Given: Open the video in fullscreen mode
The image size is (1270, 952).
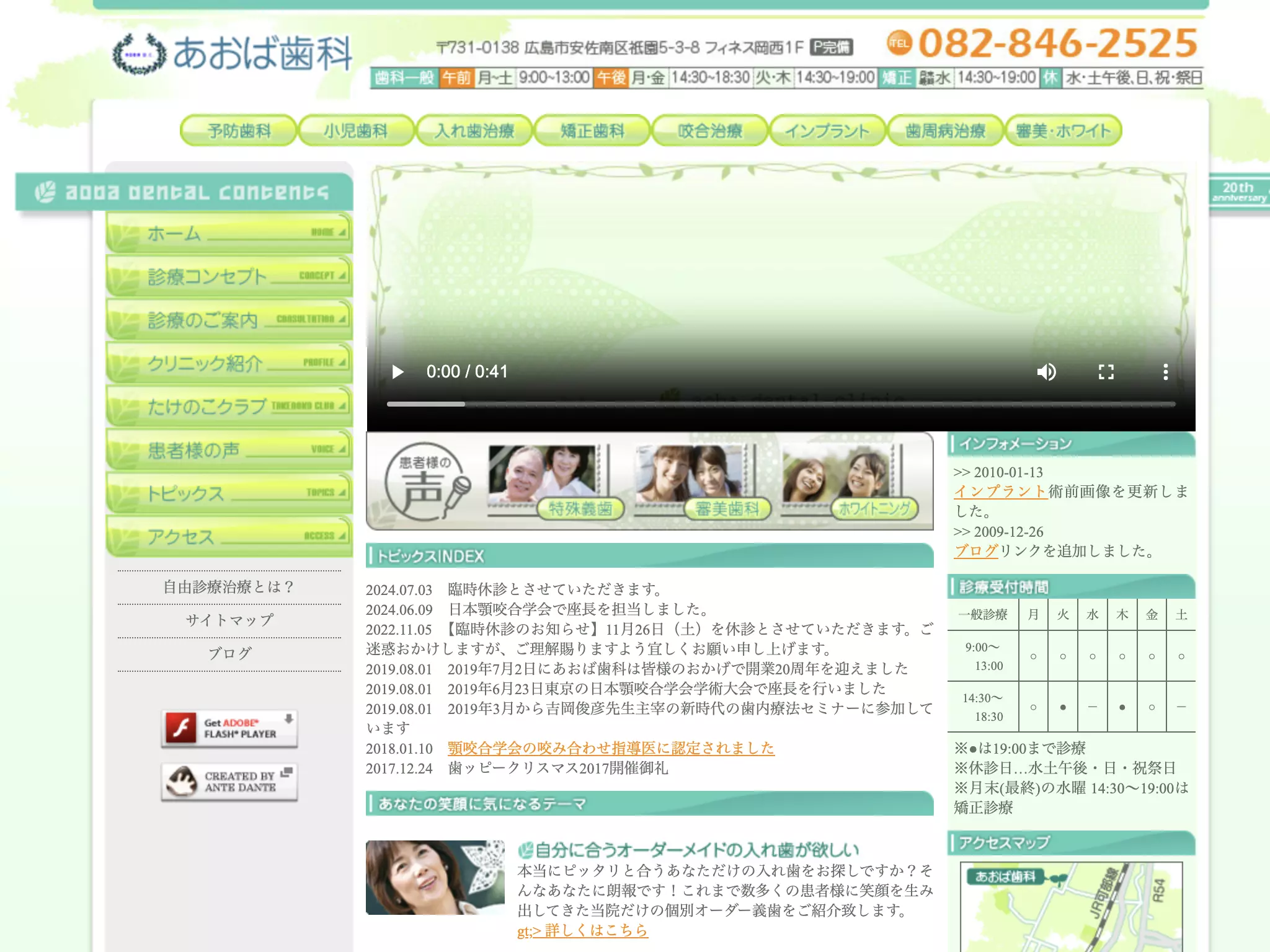Looking at the screenshot, I should tap(1106, 372).
